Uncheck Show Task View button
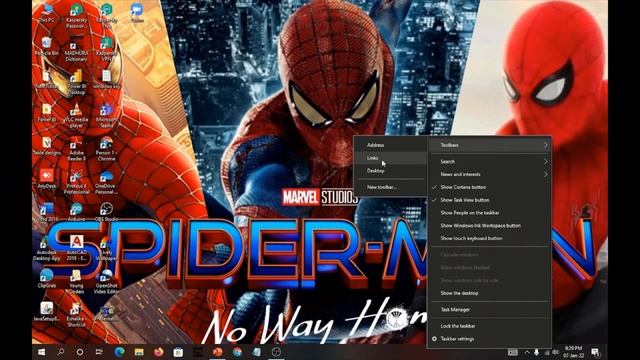Viewport: 640px width, 360px height. [489, 200]
